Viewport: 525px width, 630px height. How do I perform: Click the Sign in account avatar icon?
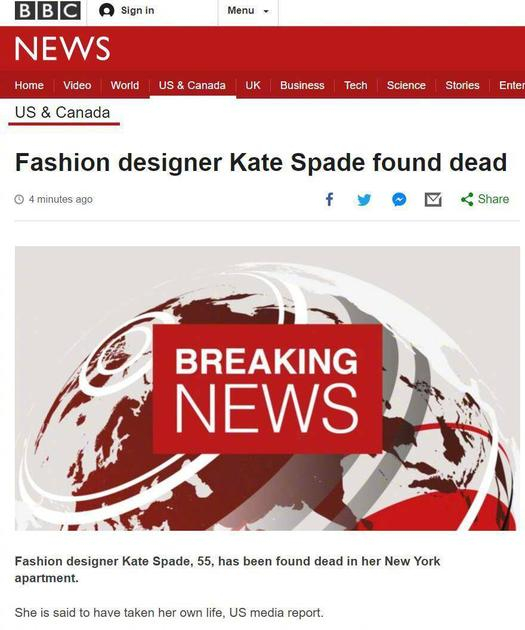pos(106,10)
